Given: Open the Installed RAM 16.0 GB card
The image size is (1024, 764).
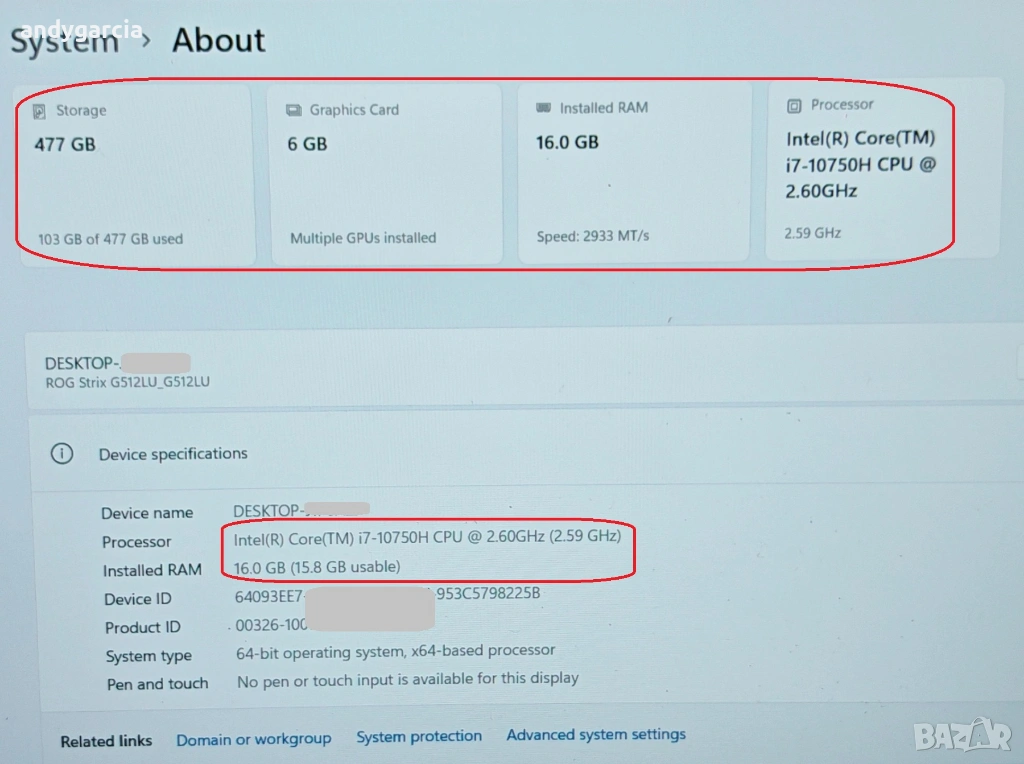Looking at the screenshot, I should (x=633, y=172).
